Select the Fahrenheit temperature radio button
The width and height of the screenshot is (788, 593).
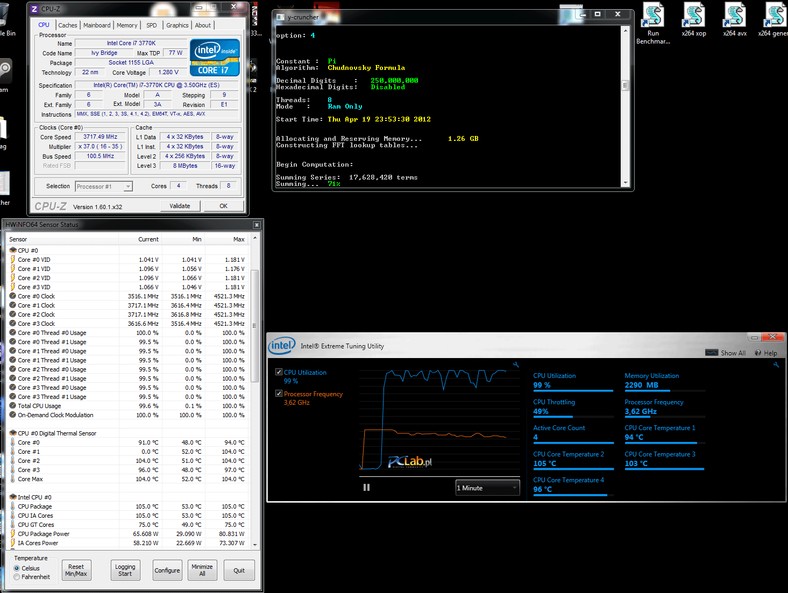[x=17, y=577]
